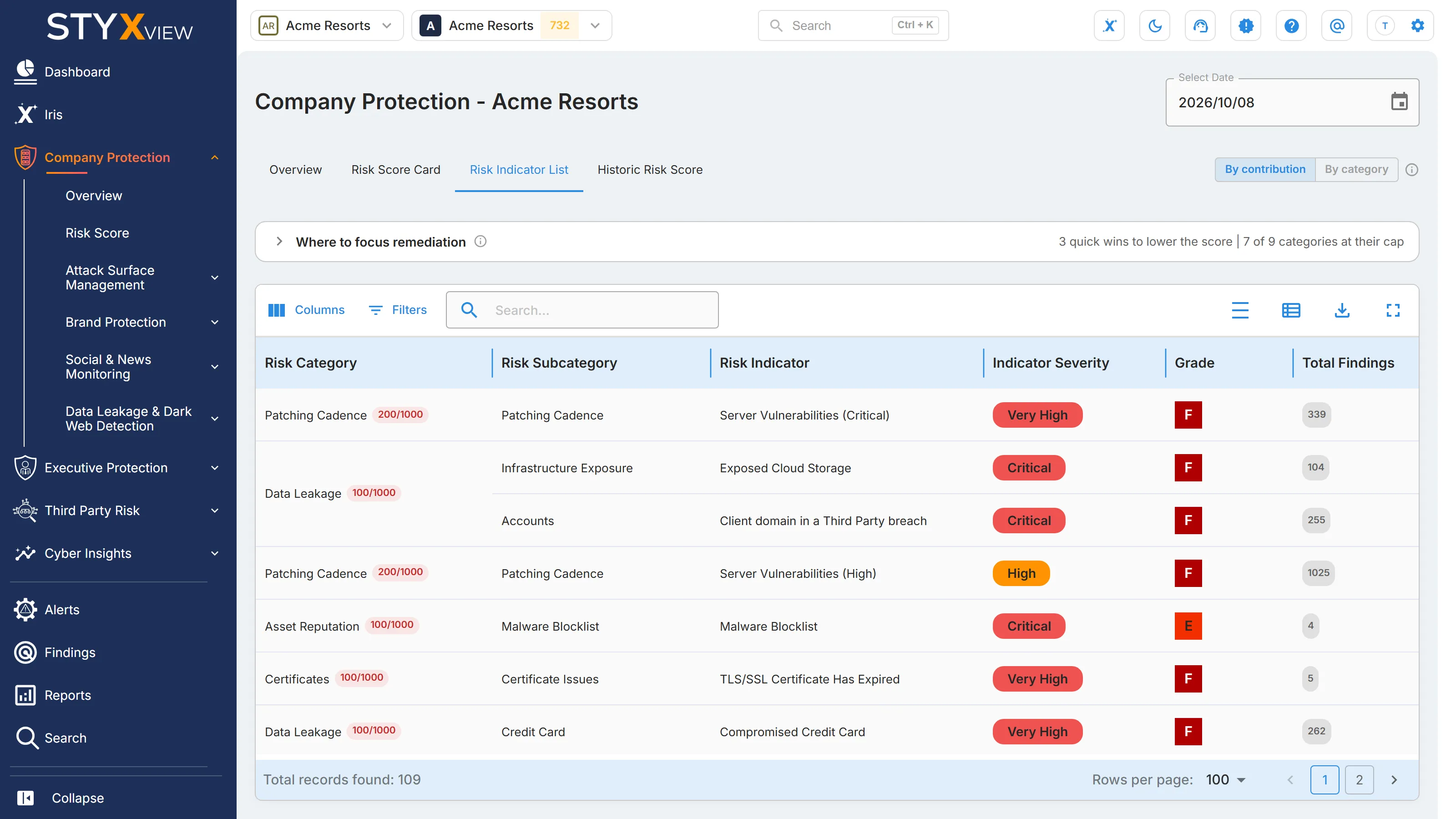Show info for remediation focus
1456x819 pixels.
pos(480,241)
